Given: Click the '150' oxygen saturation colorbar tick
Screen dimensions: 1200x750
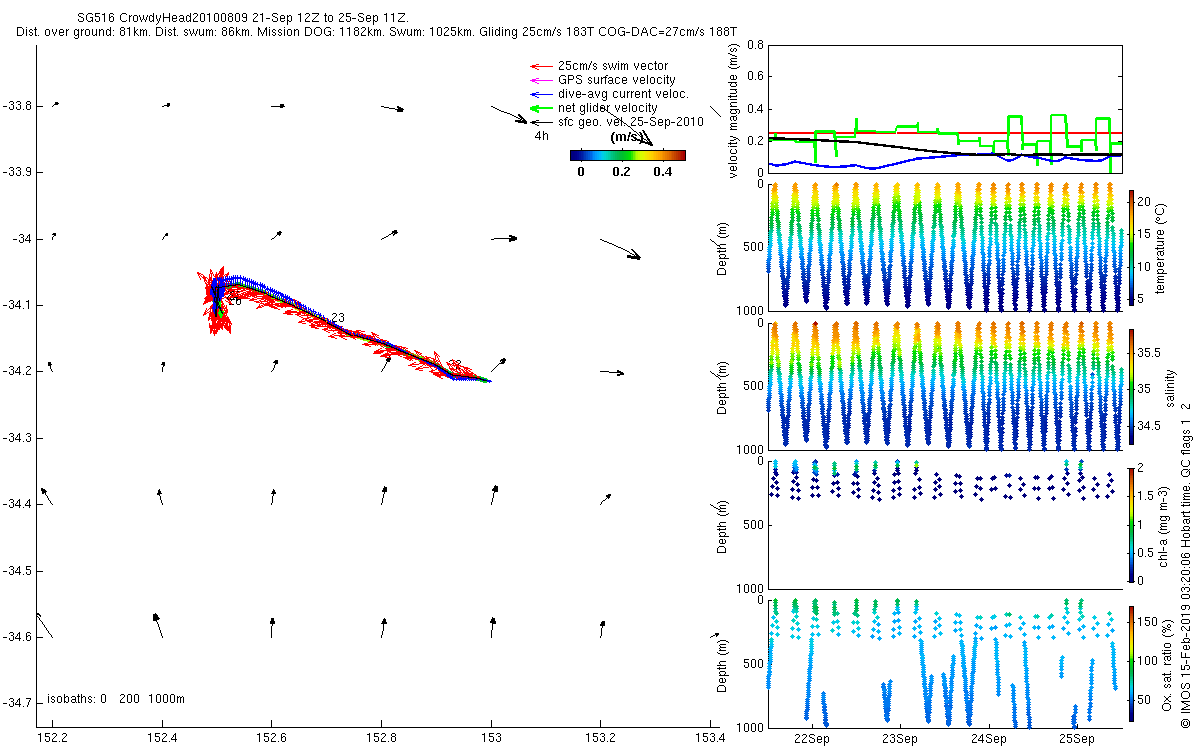Looking at the screenshot, I should click(1148, 622).
